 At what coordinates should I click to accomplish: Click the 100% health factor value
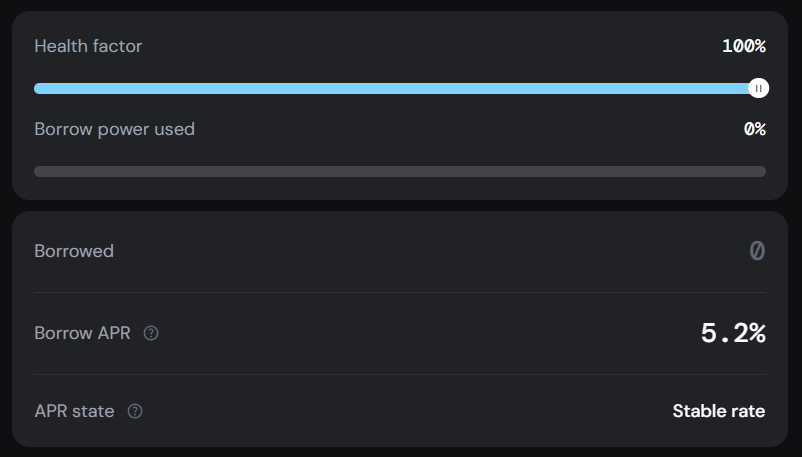(x=743, y=46)
